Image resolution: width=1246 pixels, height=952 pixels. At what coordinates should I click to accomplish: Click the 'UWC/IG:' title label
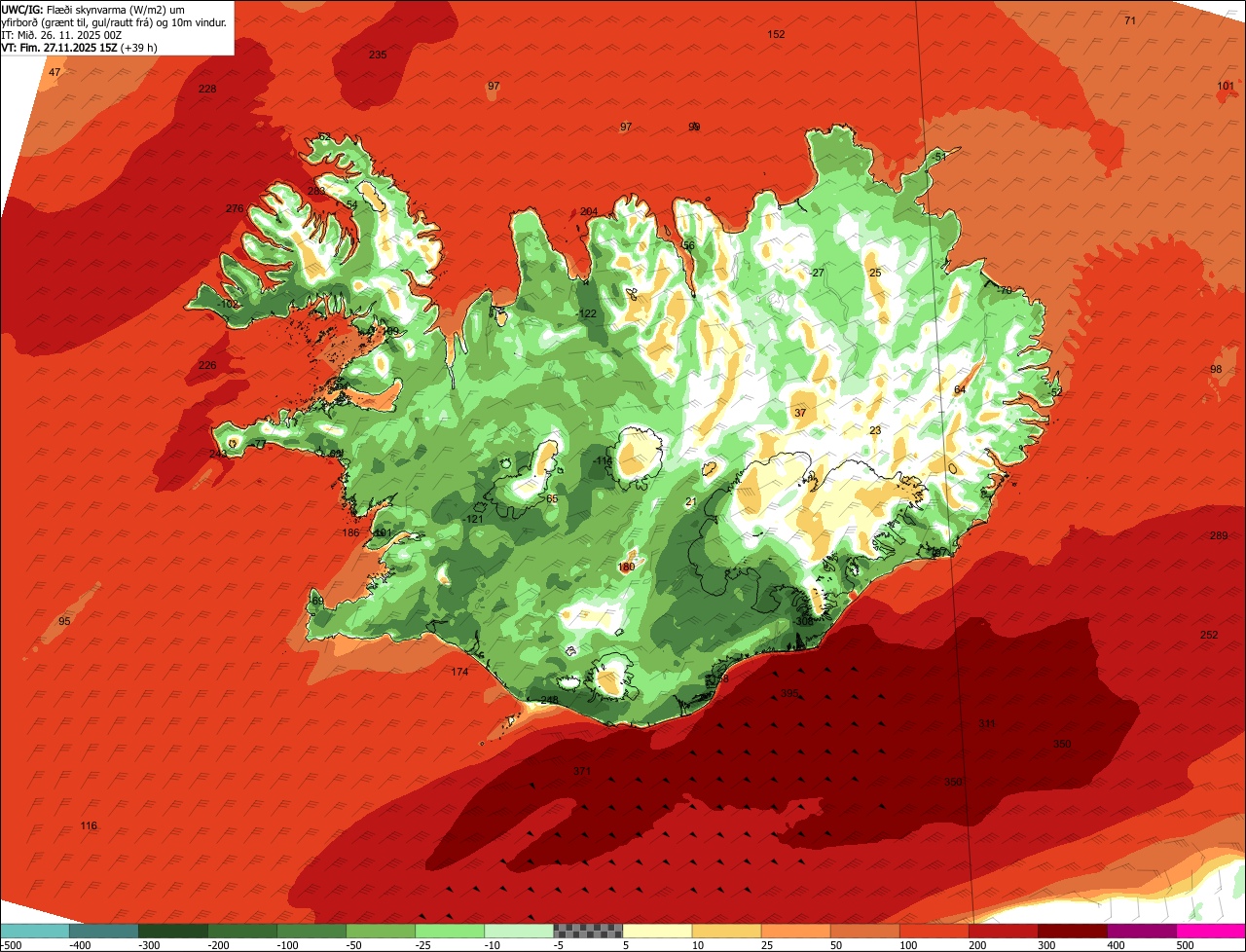(x=22, y=9)
